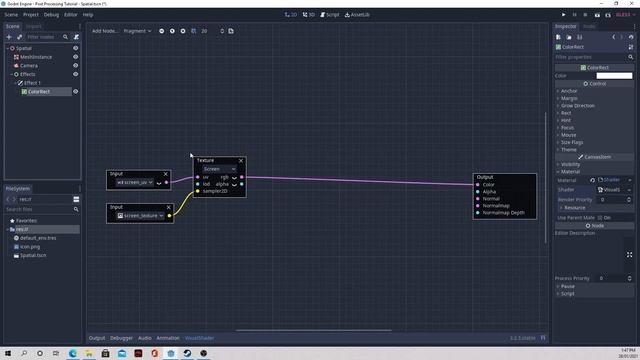Click zoom in icon in shader graph toolbar
The height and width of the screenshot is (360, 640).
click(x=183, y=31)
